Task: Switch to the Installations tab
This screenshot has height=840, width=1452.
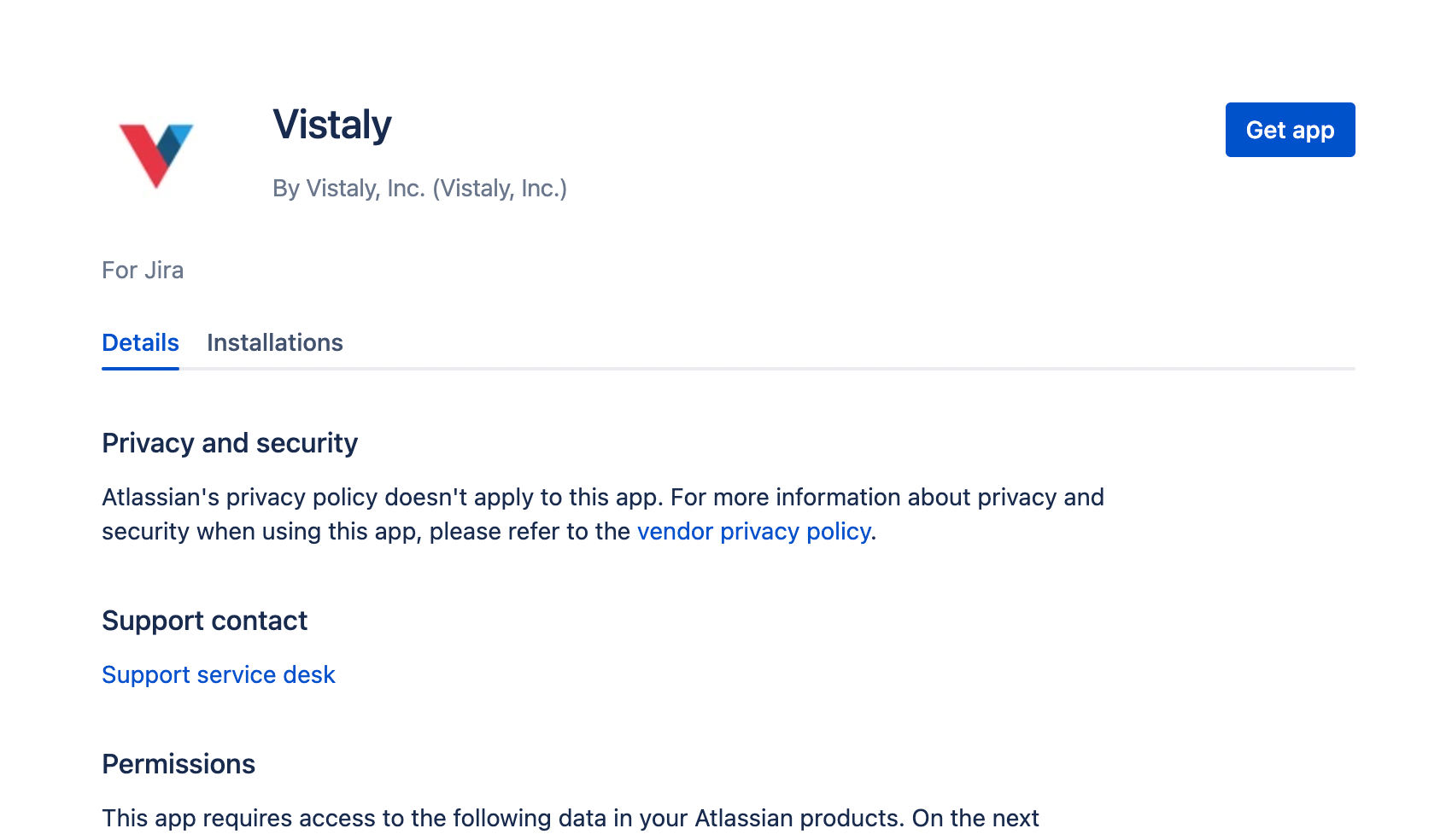Action: click(x=275, y=342)
